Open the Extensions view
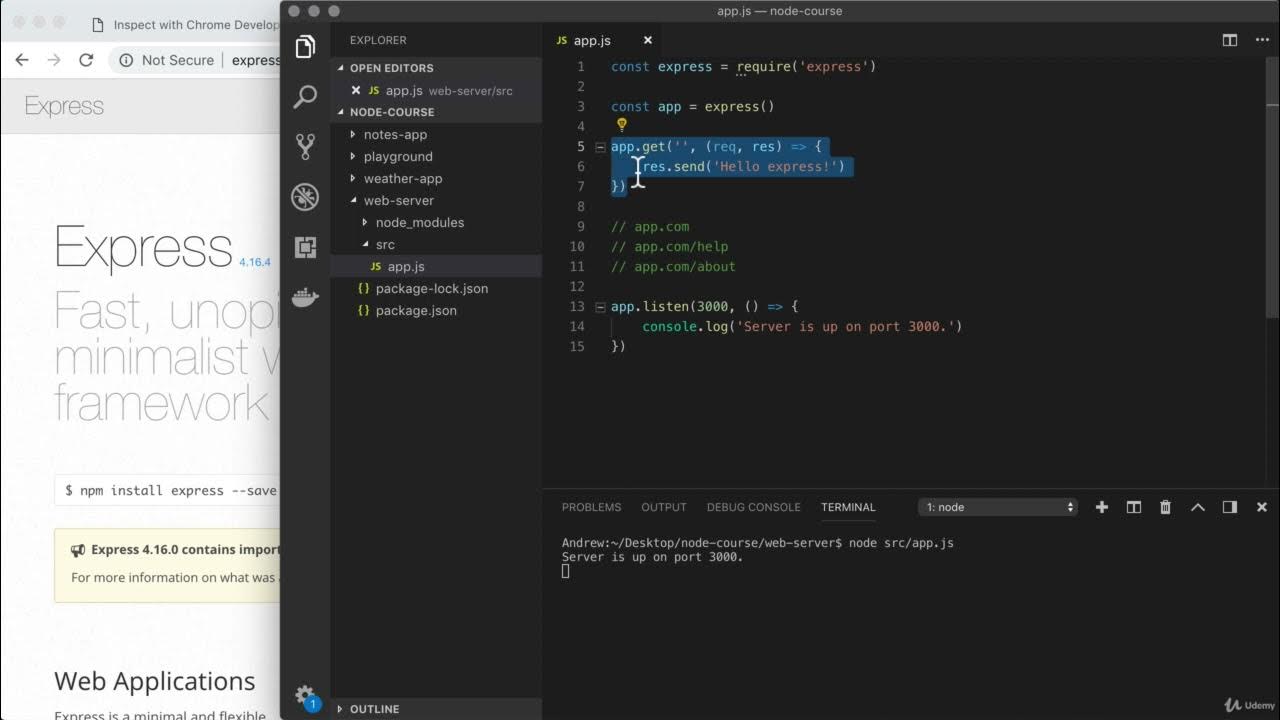This screenshot has height=720, width=1280. coord(305,247)
